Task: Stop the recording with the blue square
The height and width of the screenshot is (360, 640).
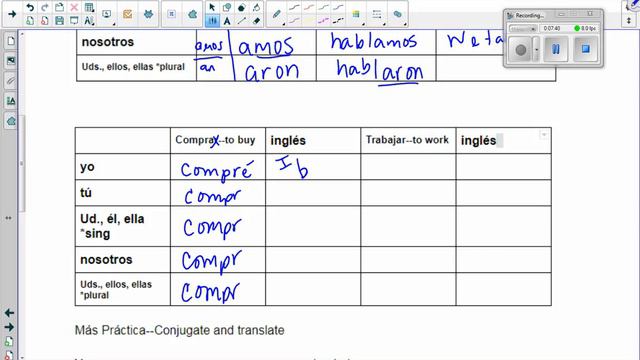Action: tap(585, 49)
